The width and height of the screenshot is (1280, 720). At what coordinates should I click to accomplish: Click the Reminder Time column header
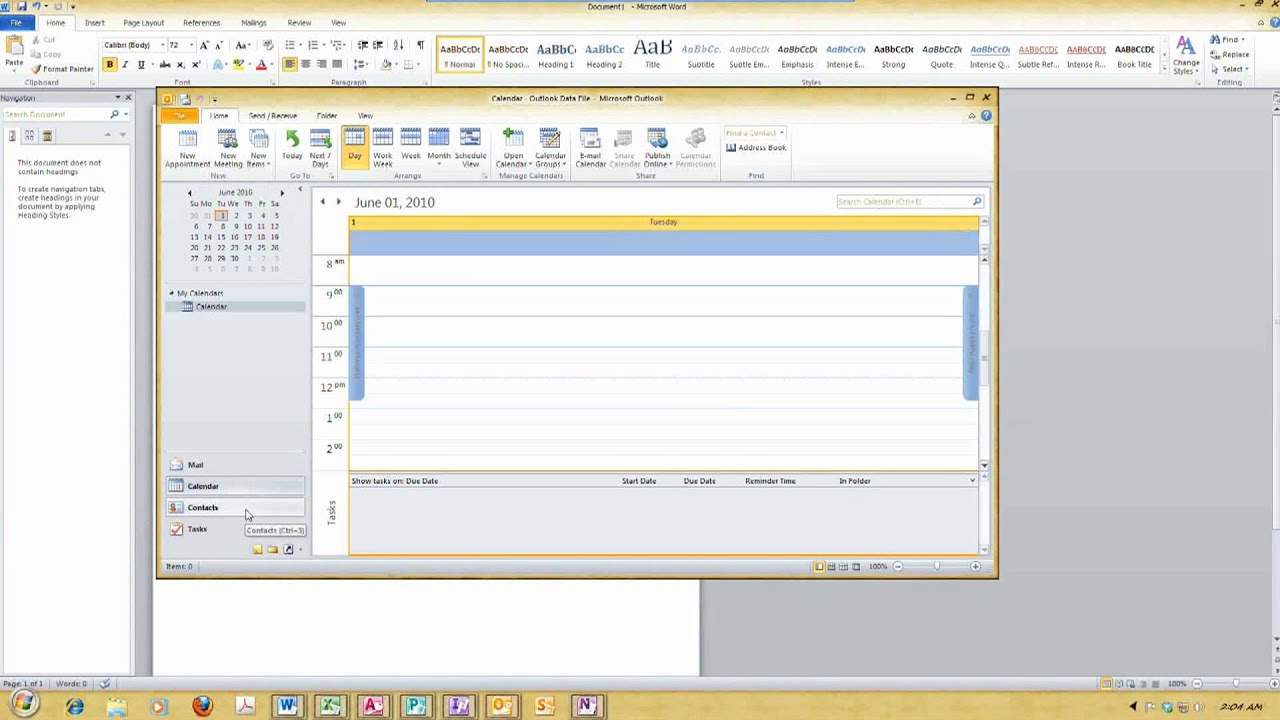(x=770, y=481)
